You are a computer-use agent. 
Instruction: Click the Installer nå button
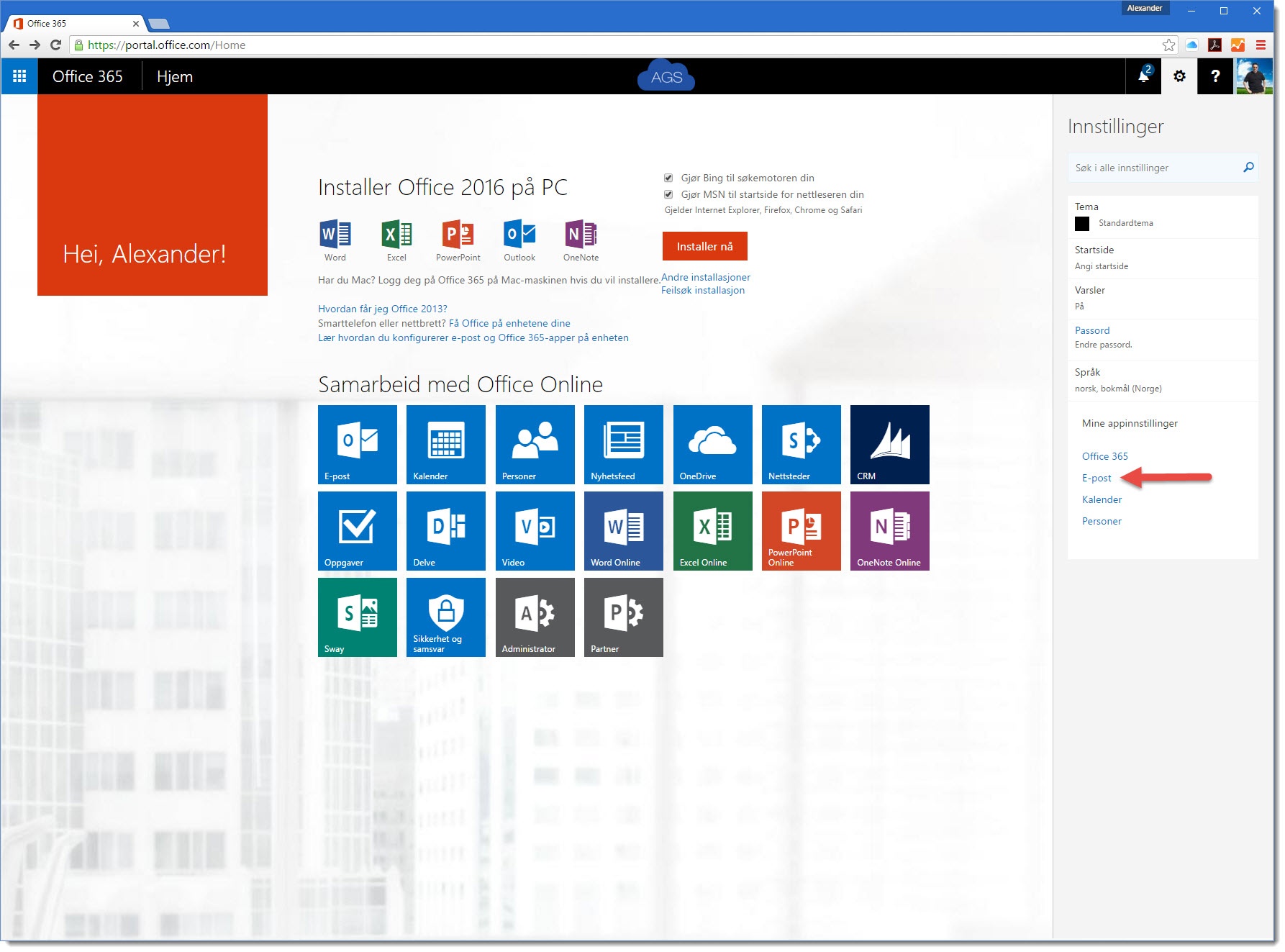(705, 246)
